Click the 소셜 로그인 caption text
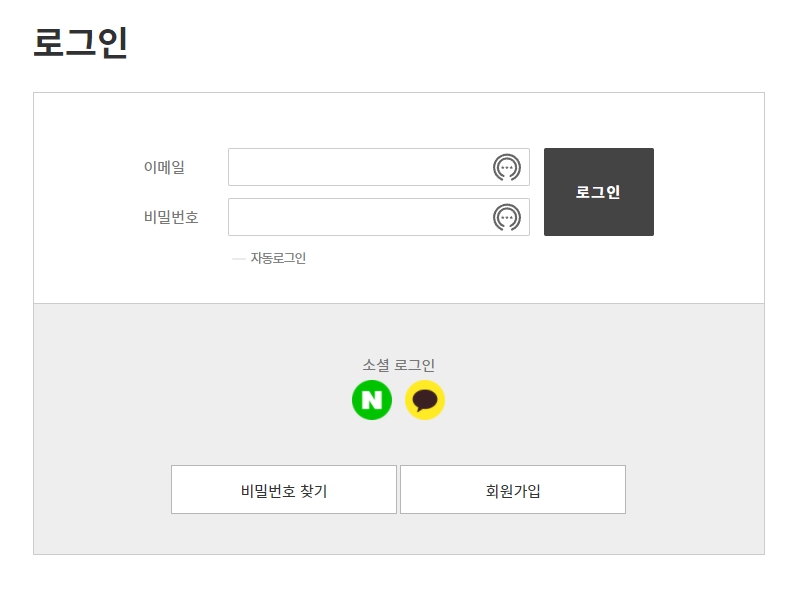 coord(398,365)
